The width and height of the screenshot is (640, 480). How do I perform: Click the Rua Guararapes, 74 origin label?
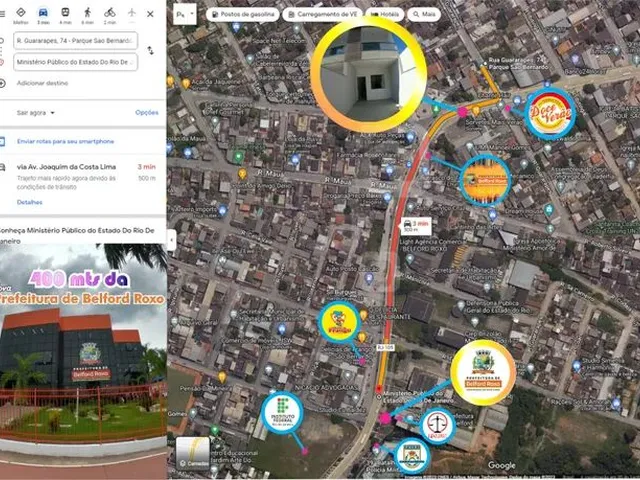[517, 64]
